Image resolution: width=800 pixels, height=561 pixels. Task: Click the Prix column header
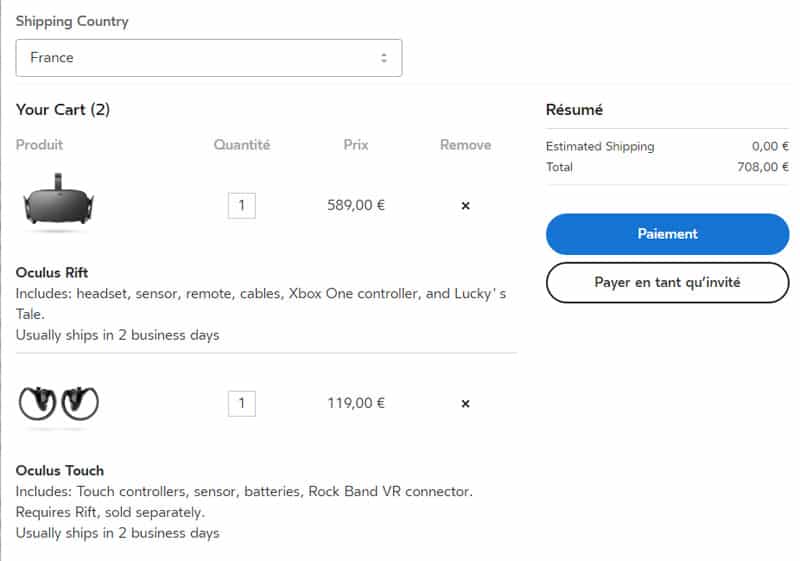(x=356, y=145)
